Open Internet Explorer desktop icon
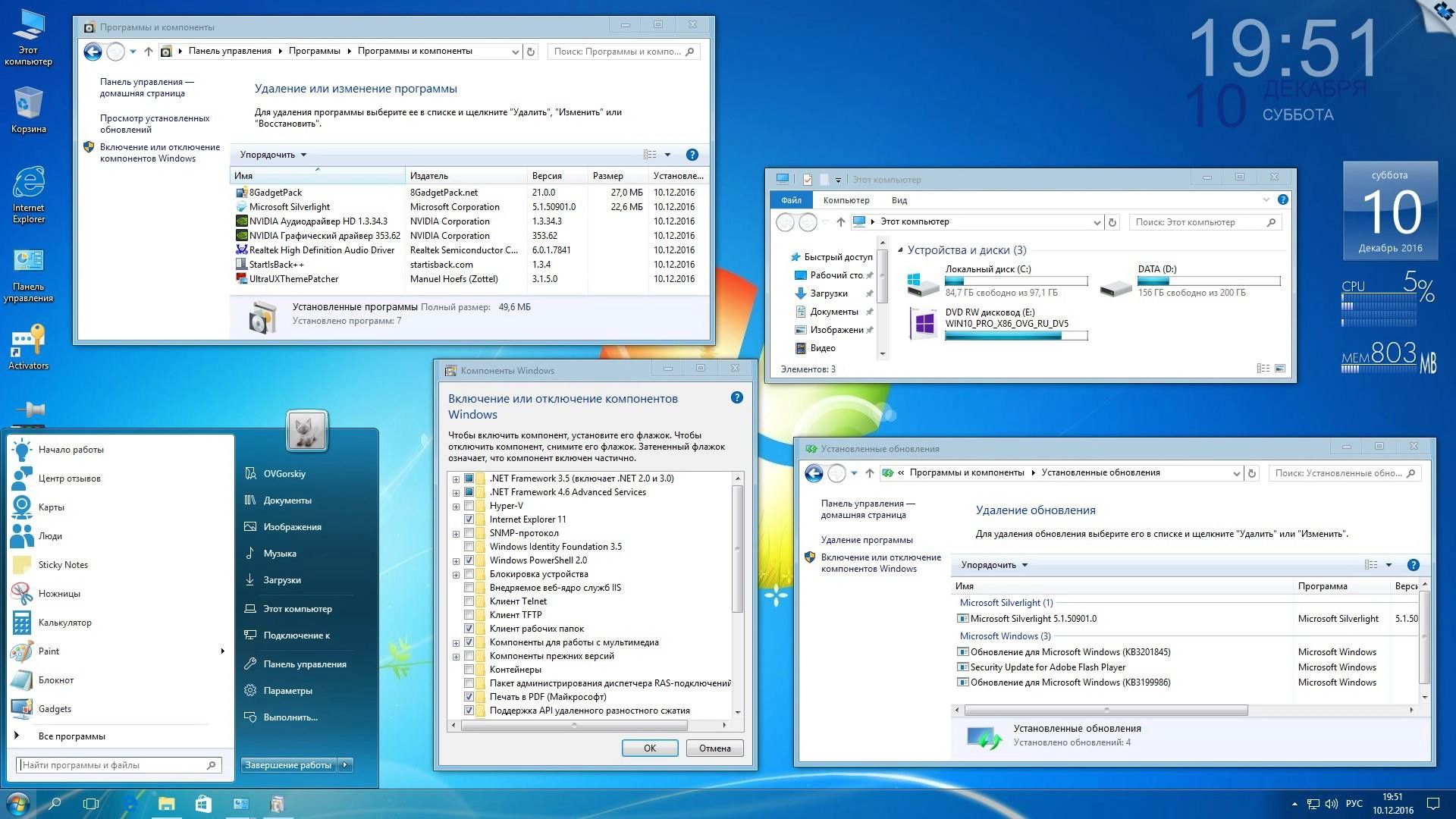This screenshot has height=819, width=1456. click(28, 194)
